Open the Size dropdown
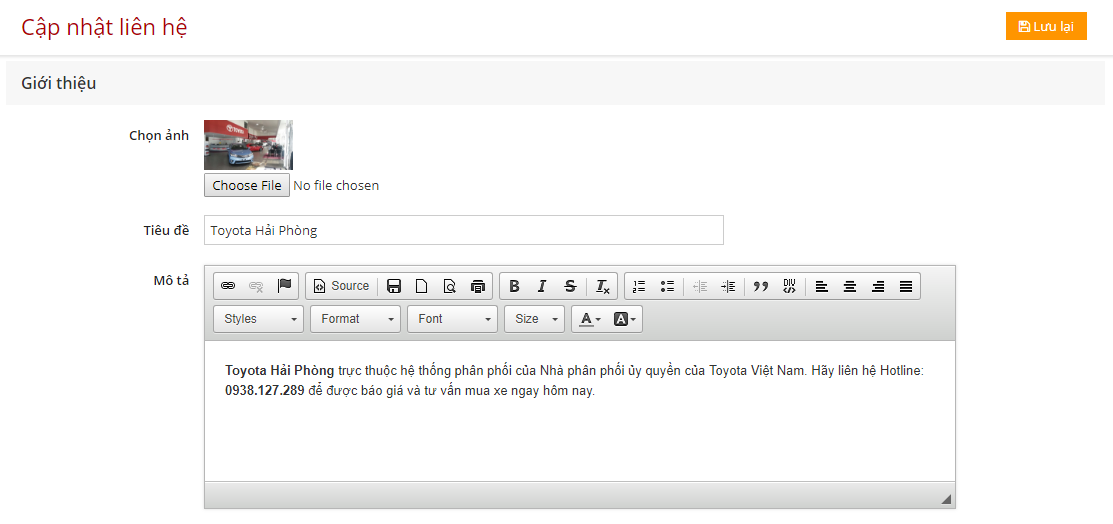This screenshot has width=1113, height=524. point(534,319)
